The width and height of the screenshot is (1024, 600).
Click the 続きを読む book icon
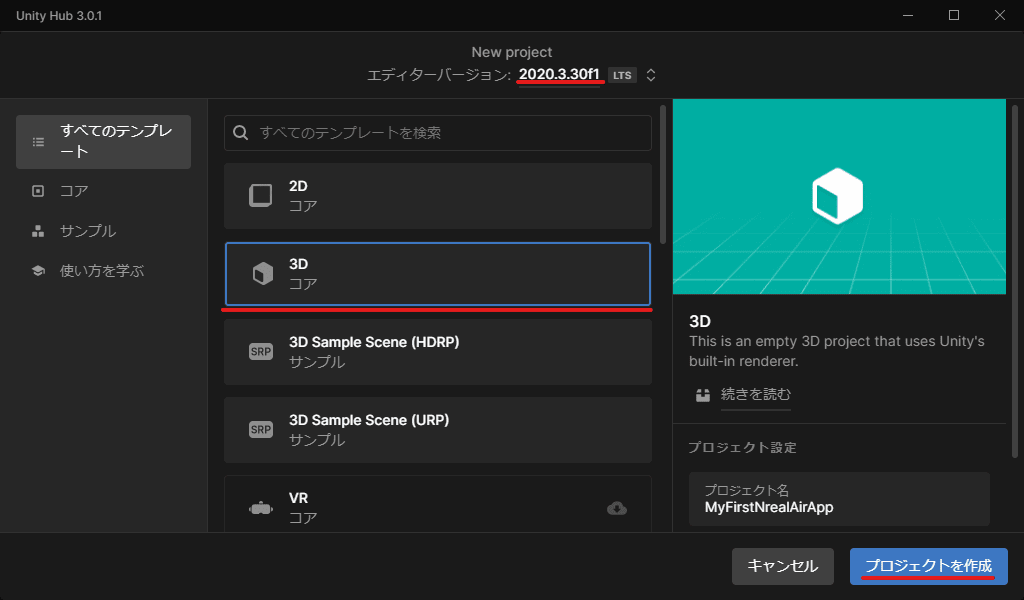coord(703,395)
